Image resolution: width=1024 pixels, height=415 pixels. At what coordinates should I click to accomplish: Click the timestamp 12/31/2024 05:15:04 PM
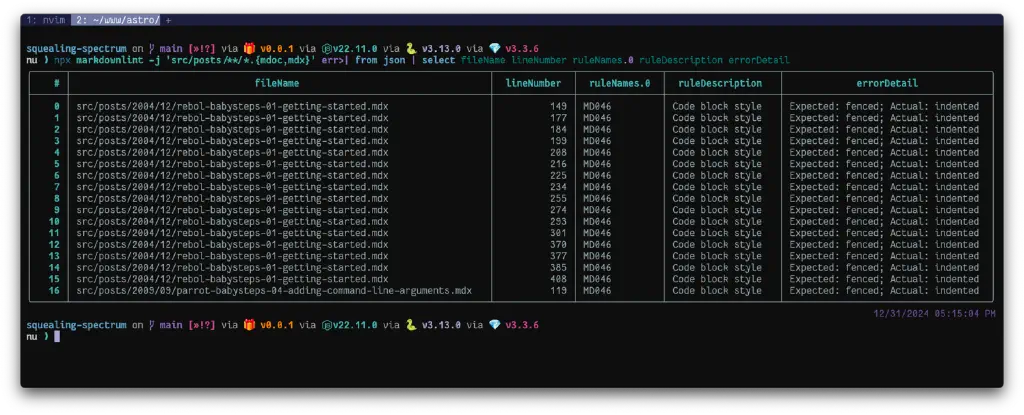(x=935, y=314)
